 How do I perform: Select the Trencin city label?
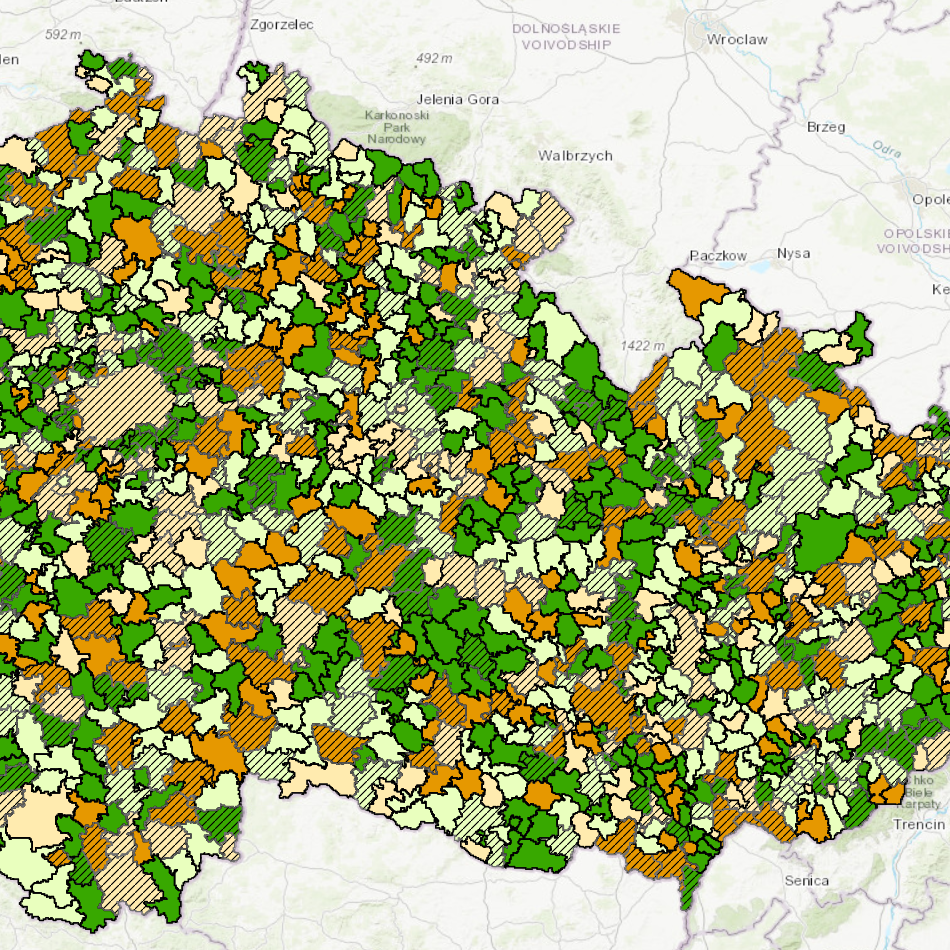(918, 825)
